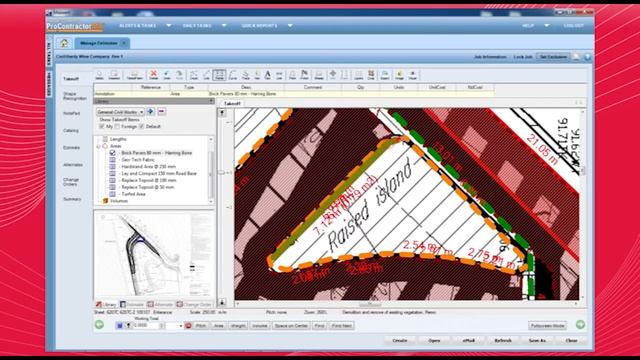Click the blue add-library arrow icon
Screen dimensions: 640x360
pyautogui.click(x=151, y=111)
